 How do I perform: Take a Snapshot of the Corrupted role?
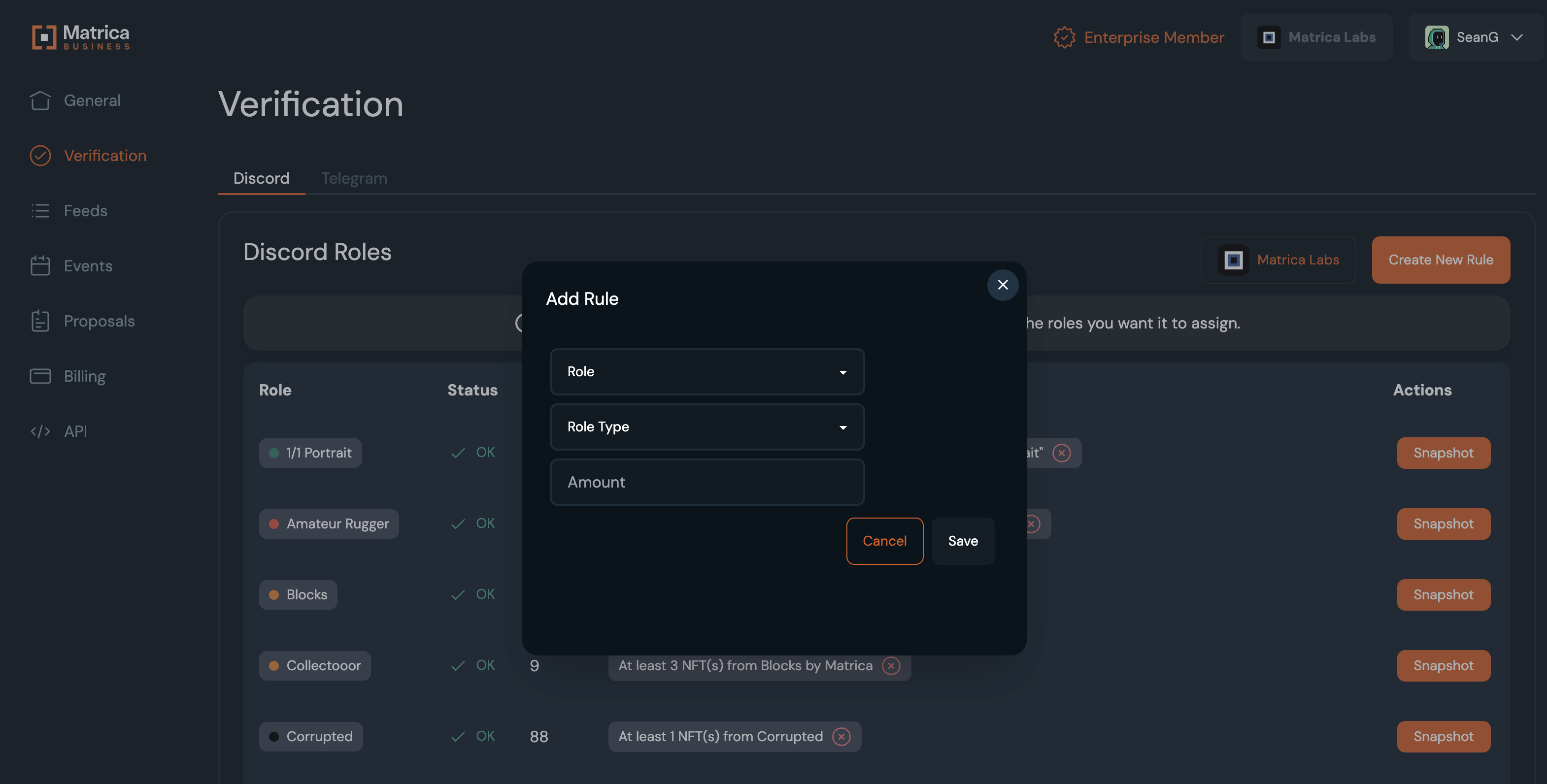[x=1443, y=737]
